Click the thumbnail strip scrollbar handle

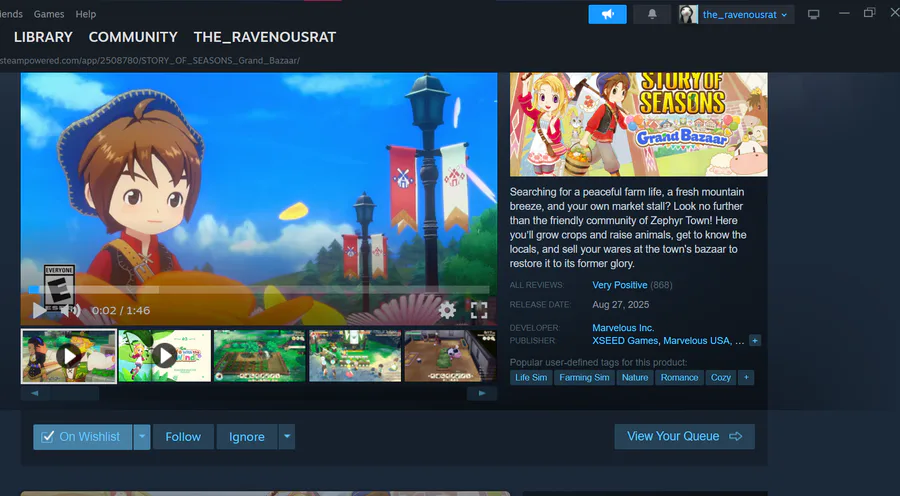coord(74,393)
